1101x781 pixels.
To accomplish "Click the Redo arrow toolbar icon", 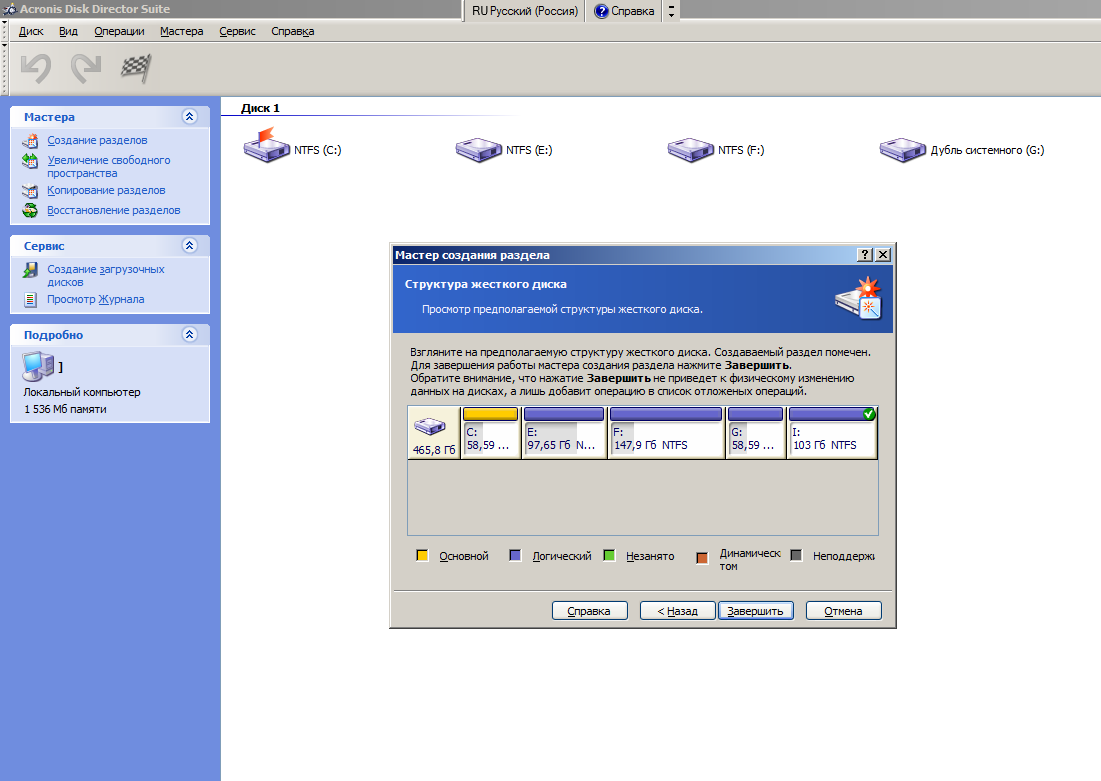I will pos(86,68).
